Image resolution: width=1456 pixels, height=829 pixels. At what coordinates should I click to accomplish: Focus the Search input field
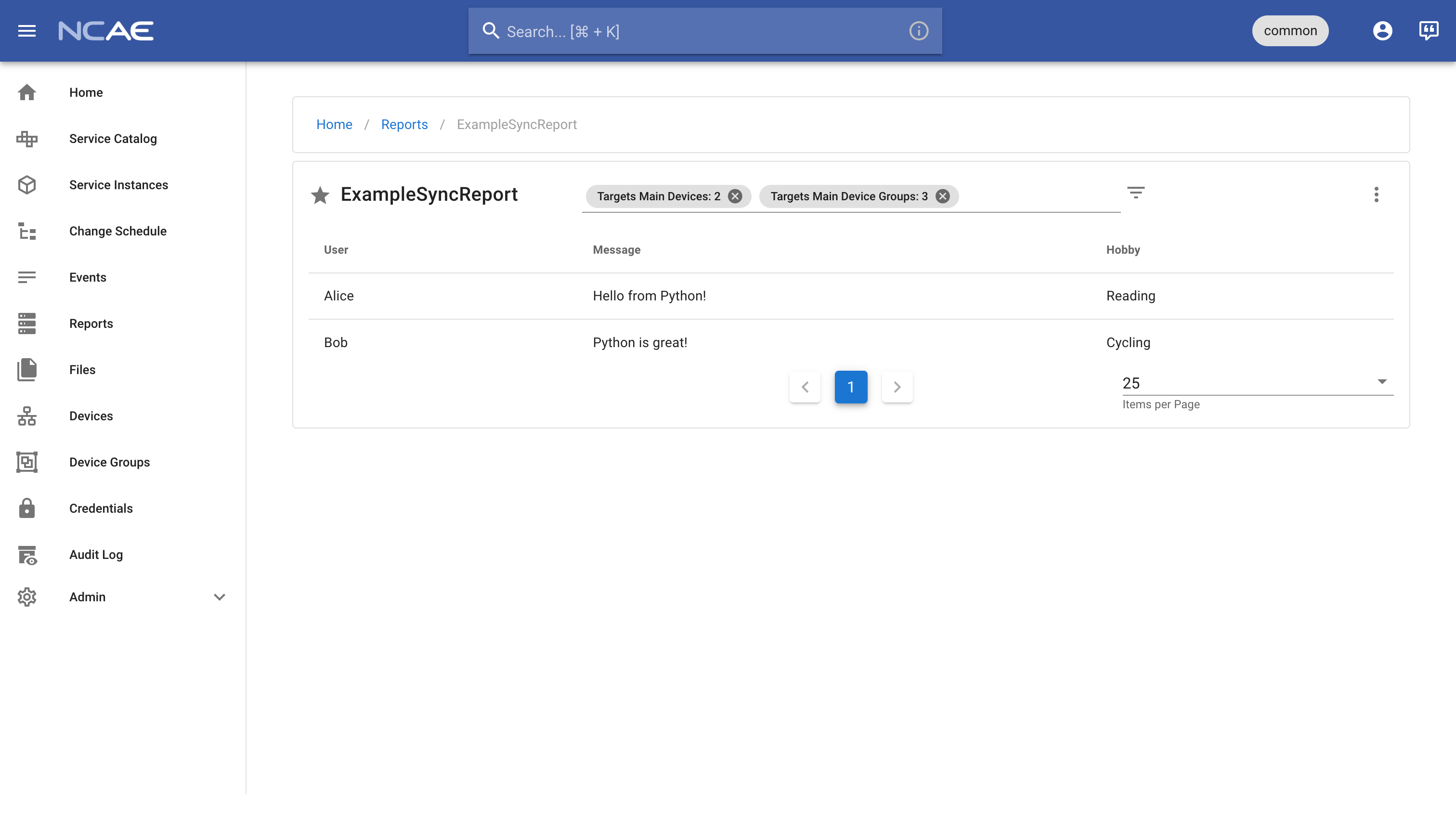(705, 31)
